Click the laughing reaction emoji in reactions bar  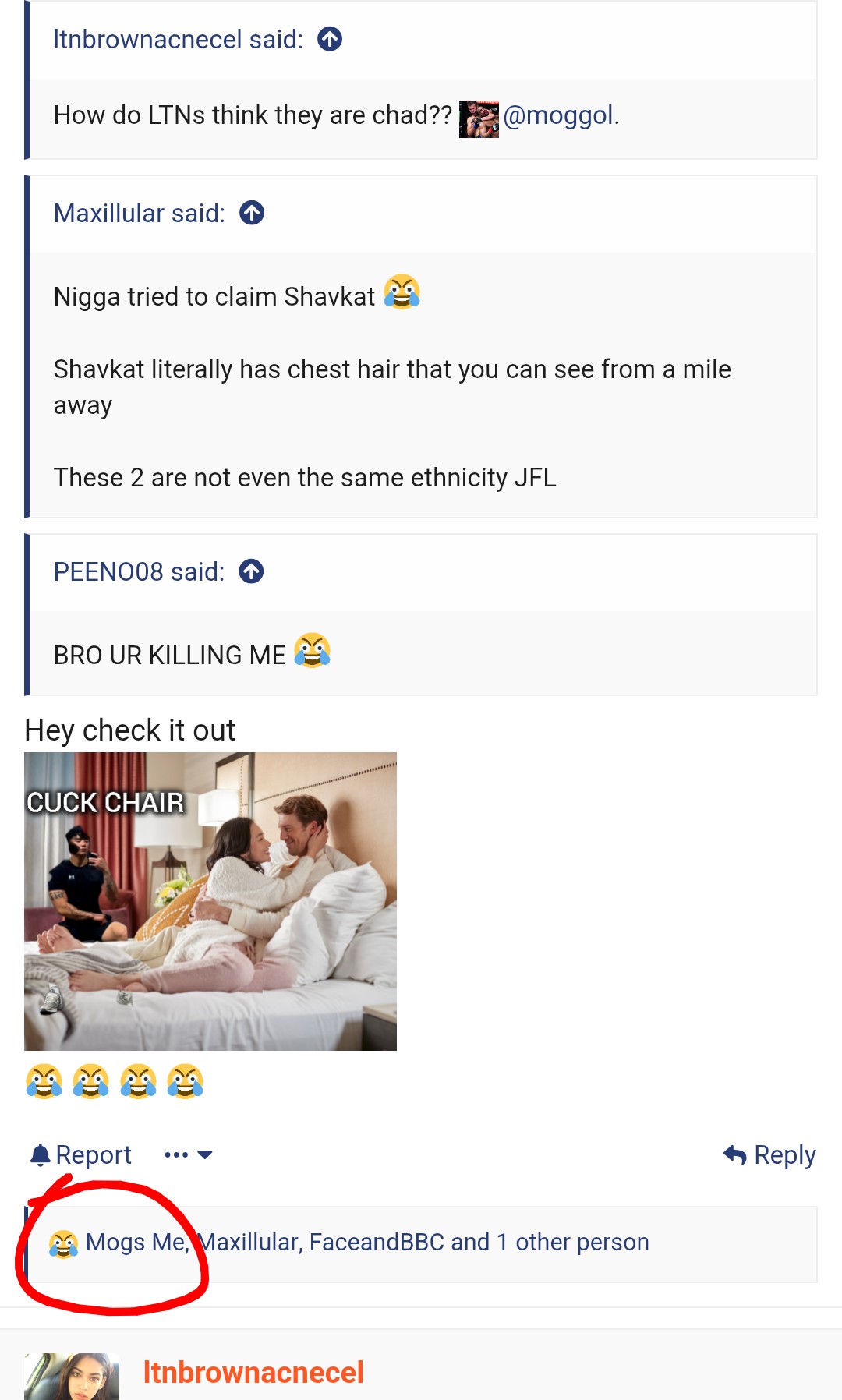click(63, 1243)
